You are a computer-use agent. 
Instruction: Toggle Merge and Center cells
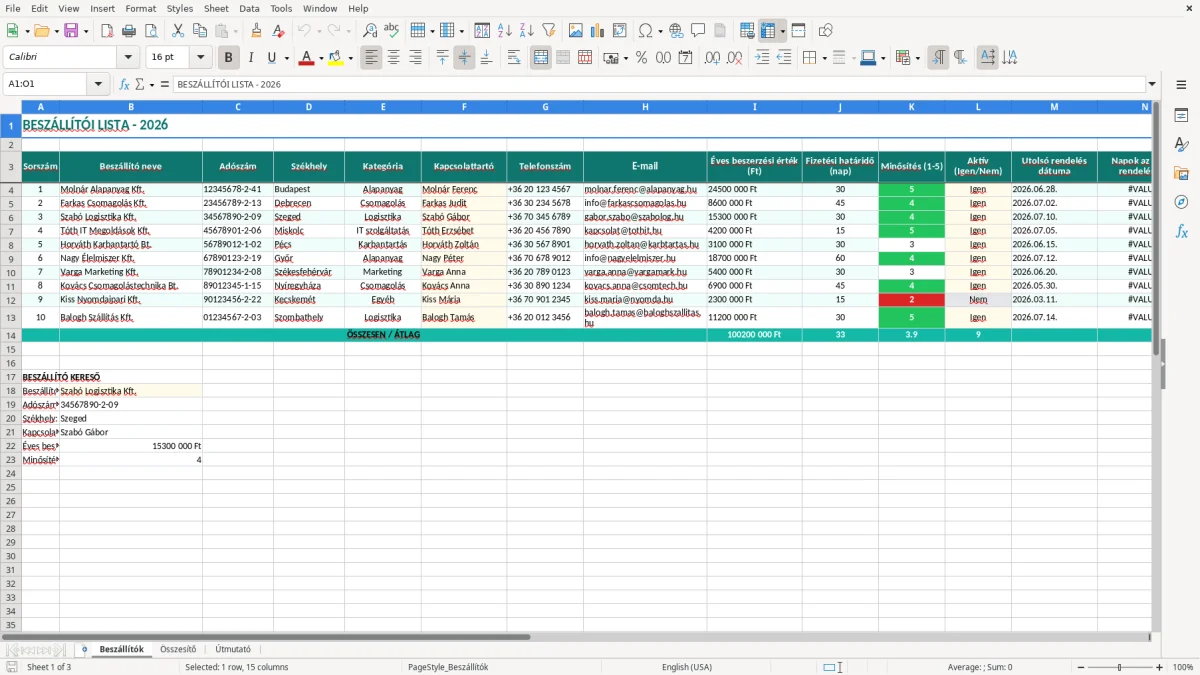tap(541, 58)
